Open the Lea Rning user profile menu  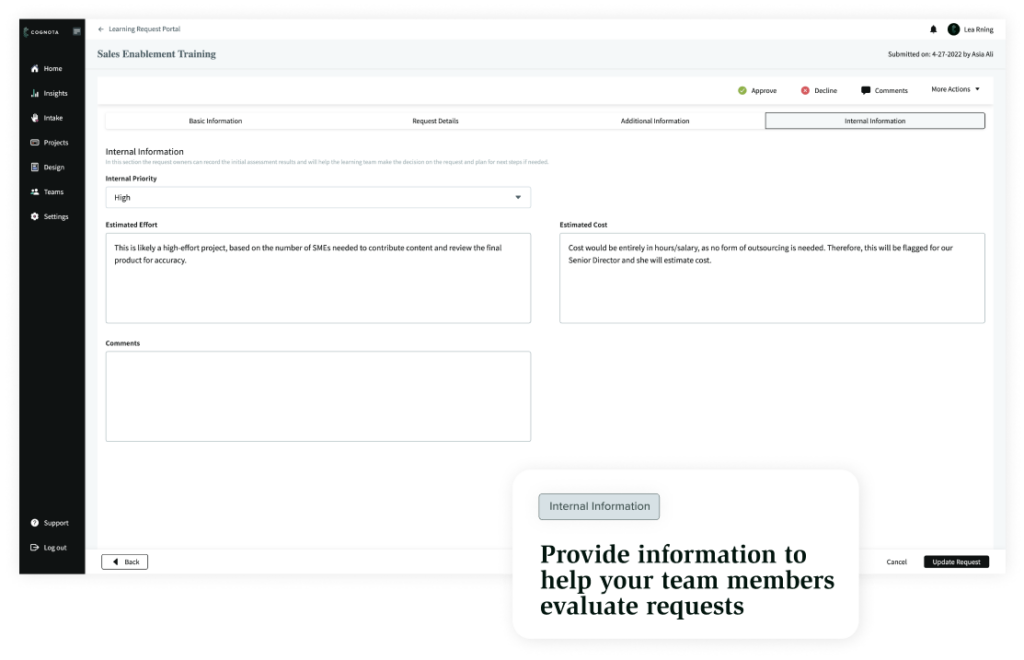(x=971, y=30)
